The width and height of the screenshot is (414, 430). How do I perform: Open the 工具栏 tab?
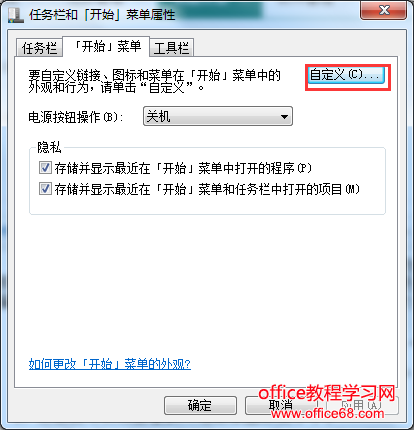[171, 48]
